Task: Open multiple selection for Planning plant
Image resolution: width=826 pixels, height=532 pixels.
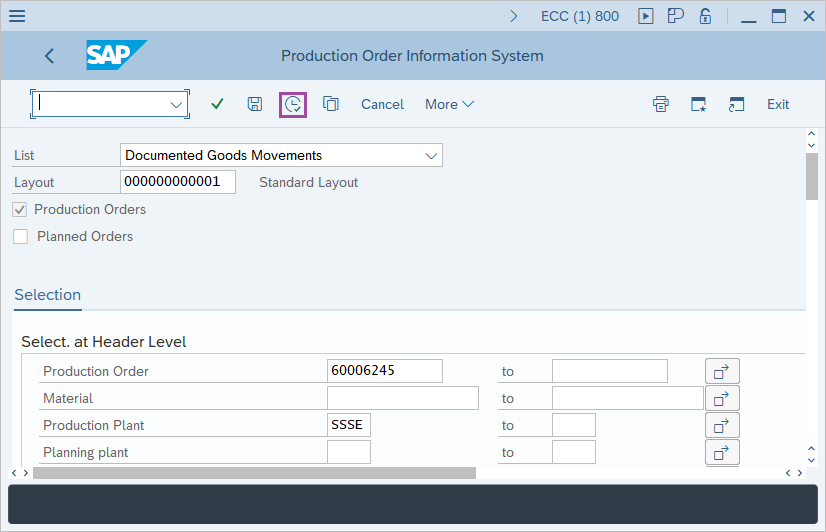Action: pyautogui.click(x=722, y=452)
